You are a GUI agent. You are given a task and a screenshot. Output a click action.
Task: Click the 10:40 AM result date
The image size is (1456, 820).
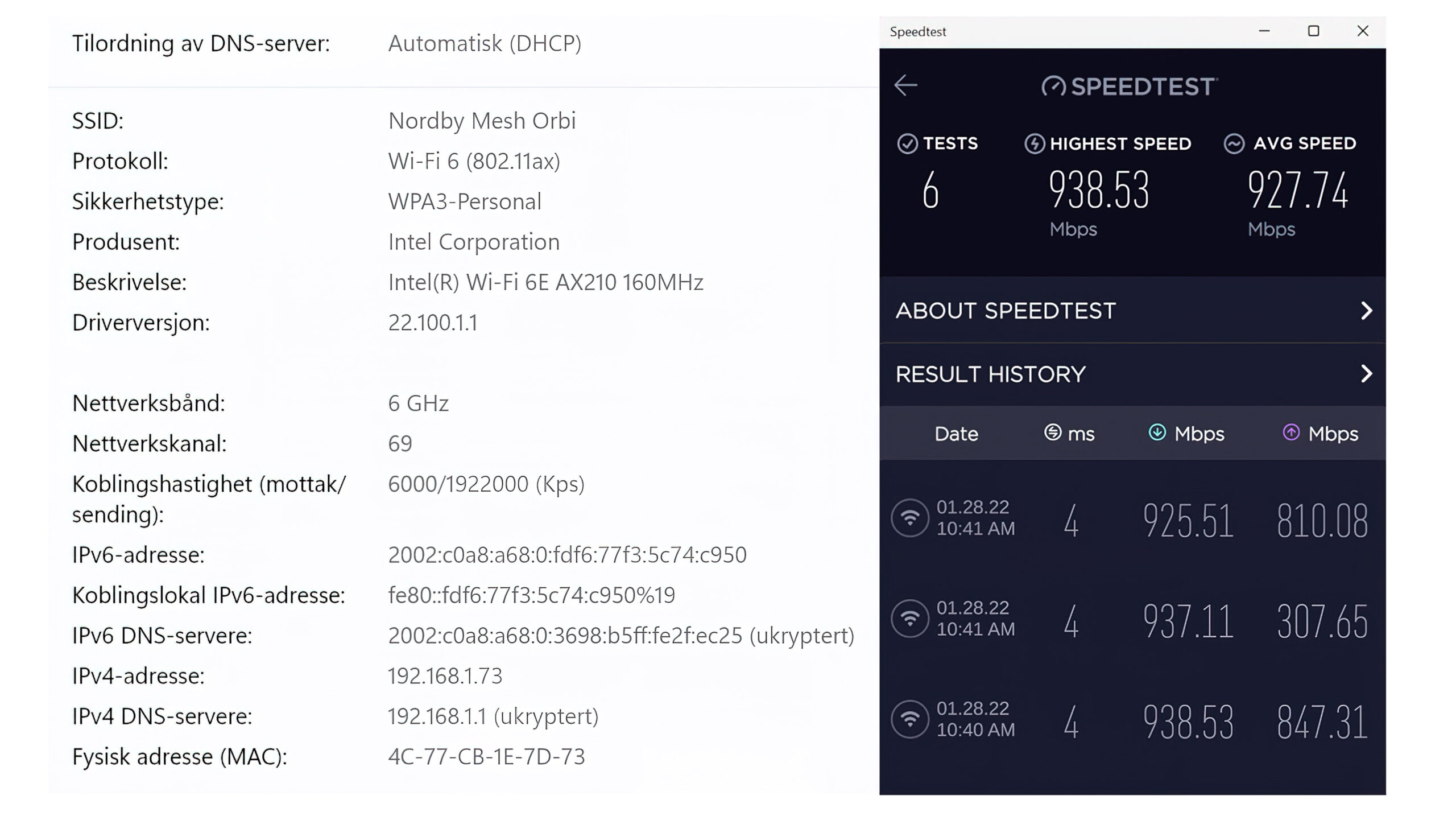[975, 719]
